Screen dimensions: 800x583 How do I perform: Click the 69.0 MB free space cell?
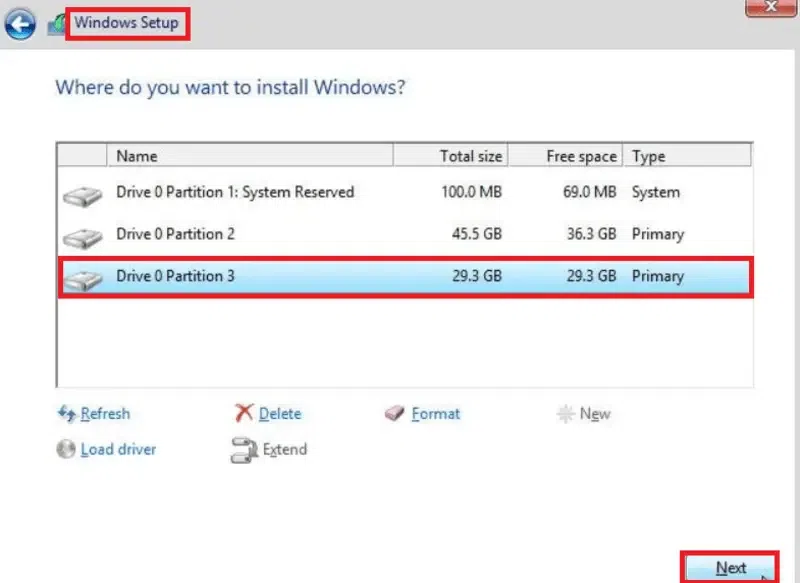point(589,192)
